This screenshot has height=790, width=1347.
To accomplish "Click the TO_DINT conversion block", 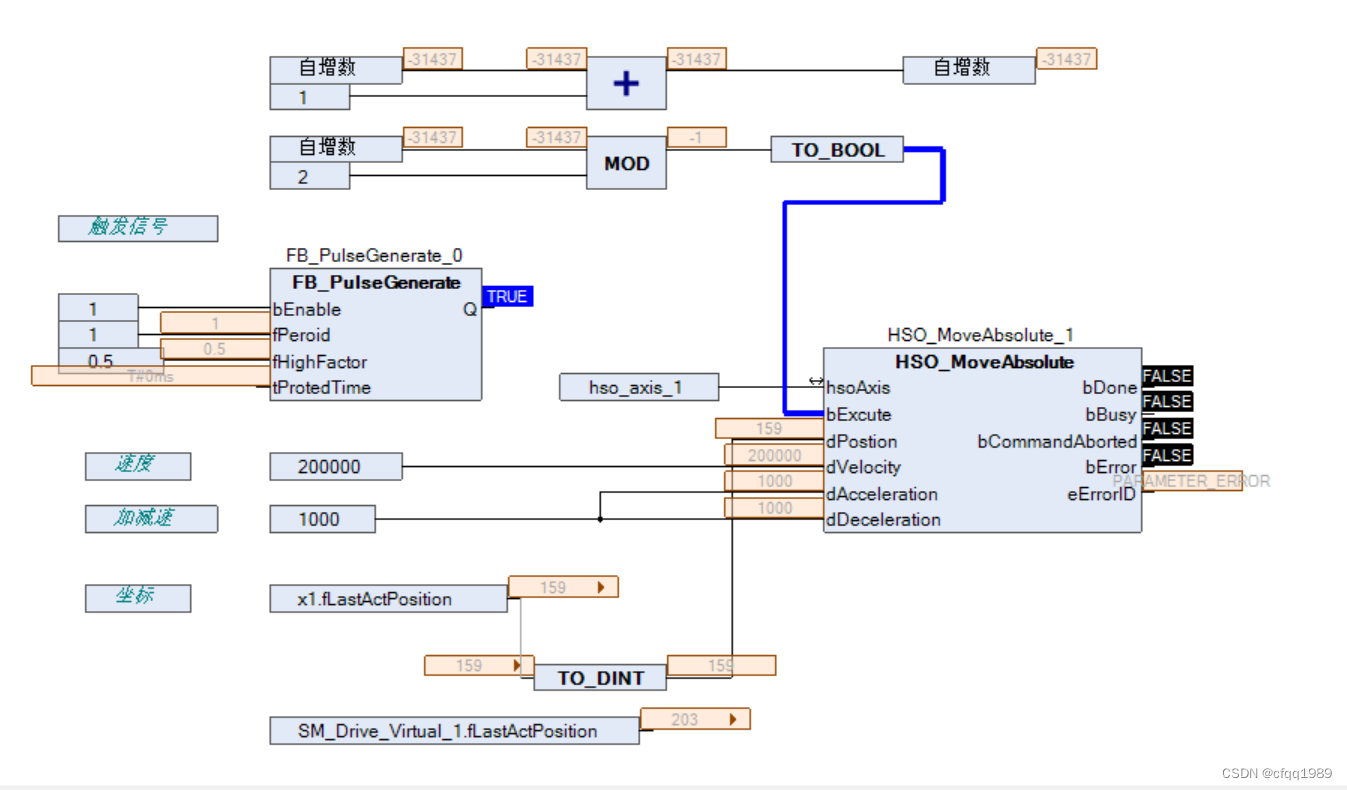I will (598, 677).
